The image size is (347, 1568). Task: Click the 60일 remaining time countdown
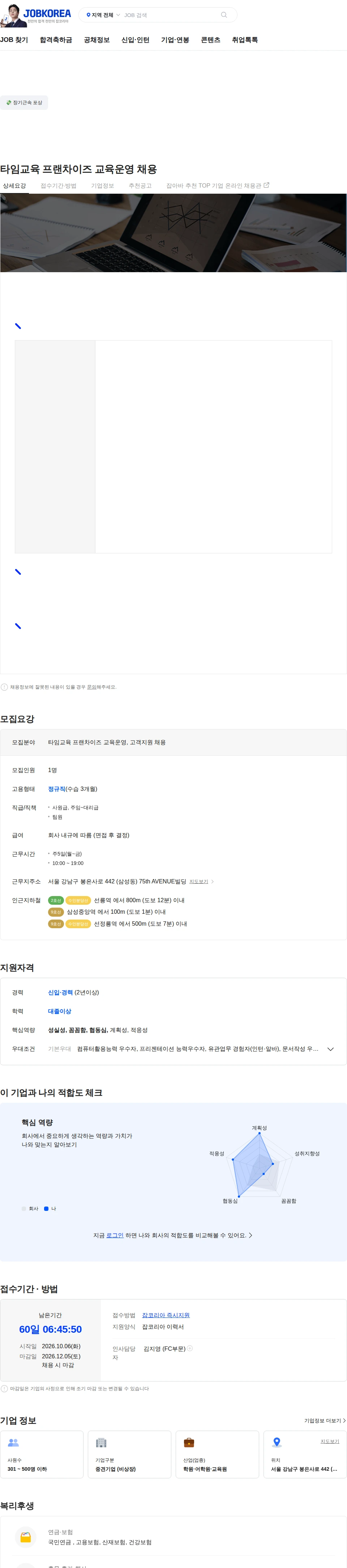(x=51, y=1329)
